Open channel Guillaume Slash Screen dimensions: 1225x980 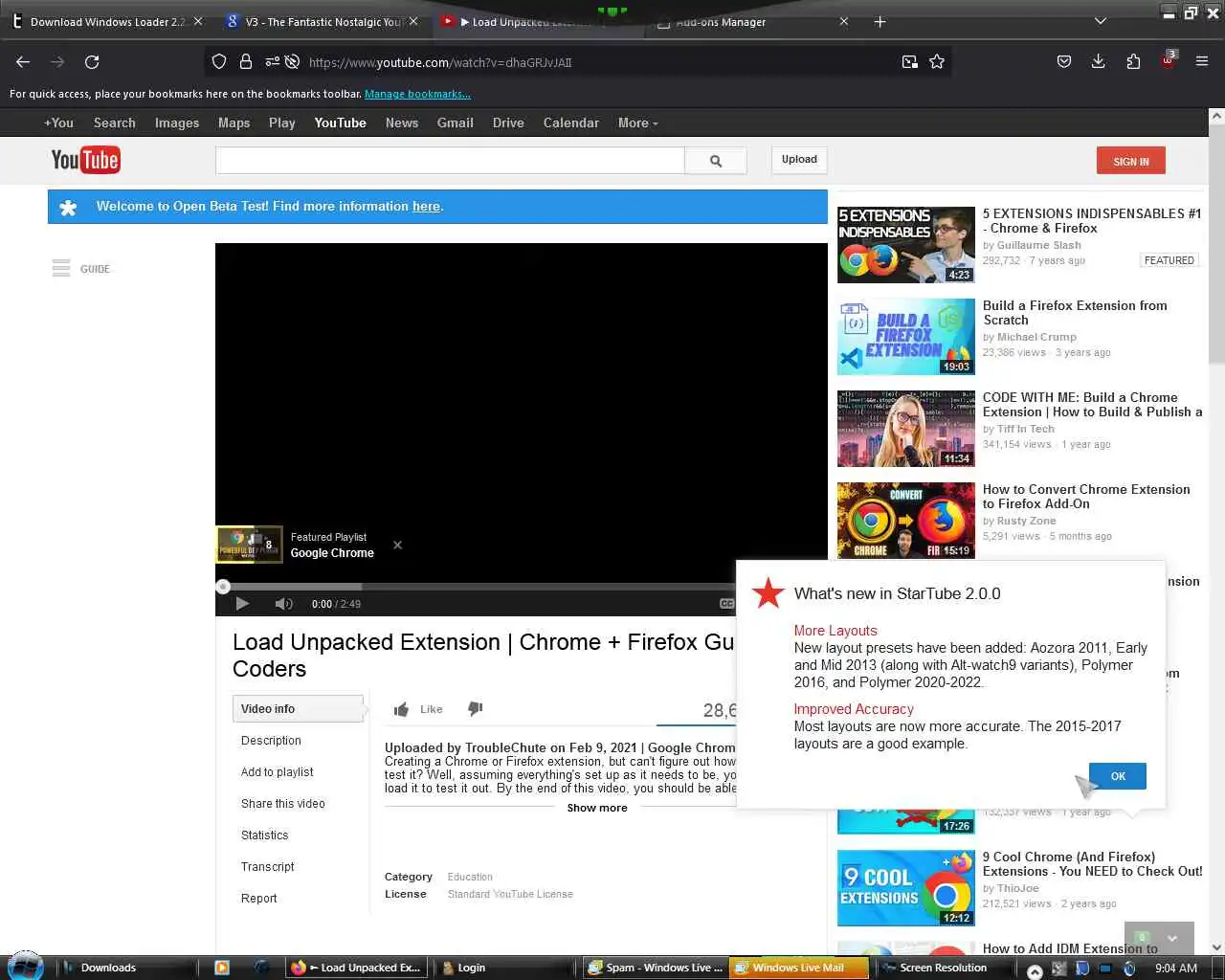1038,245
